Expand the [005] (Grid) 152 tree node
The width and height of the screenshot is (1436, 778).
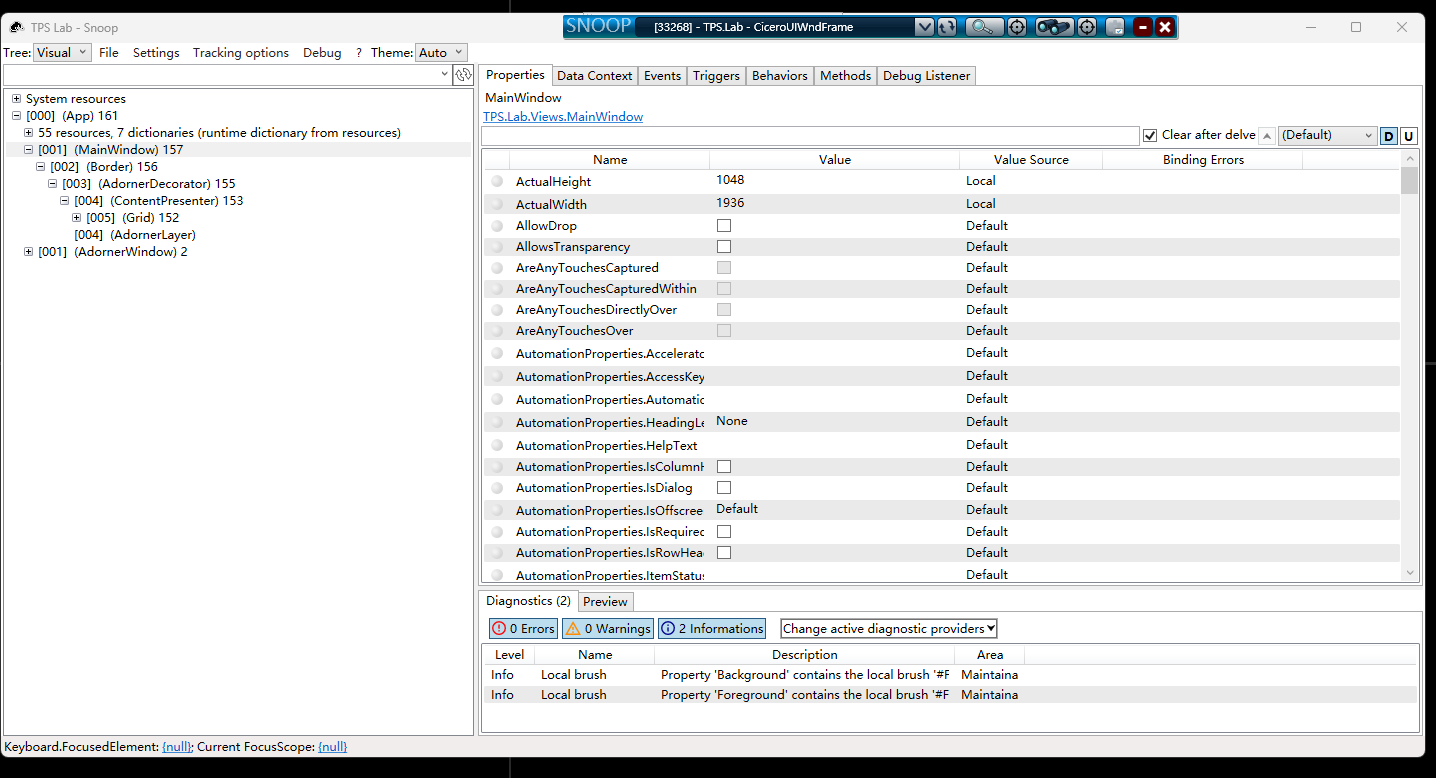click(x=77, y=218)
